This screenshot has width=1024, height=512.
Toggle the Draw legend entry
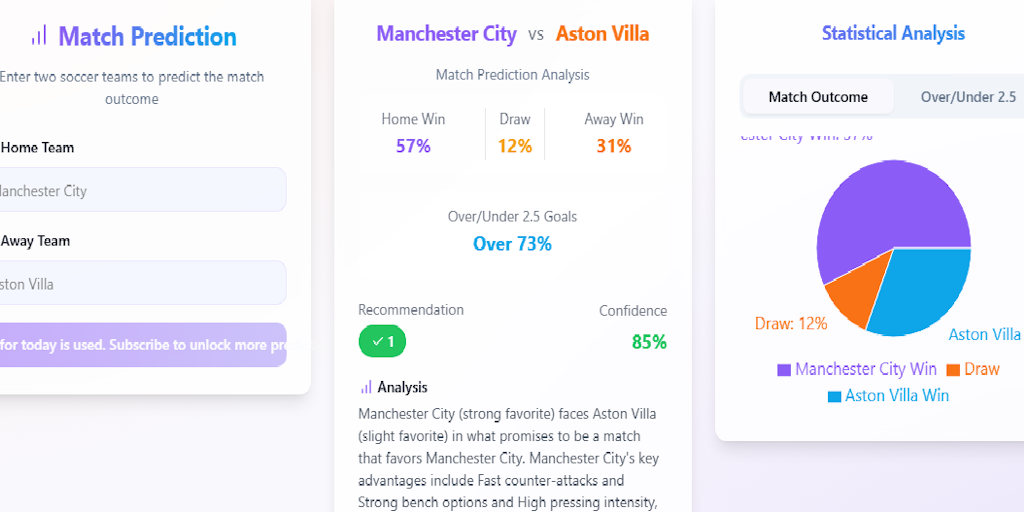pos(973,369)
